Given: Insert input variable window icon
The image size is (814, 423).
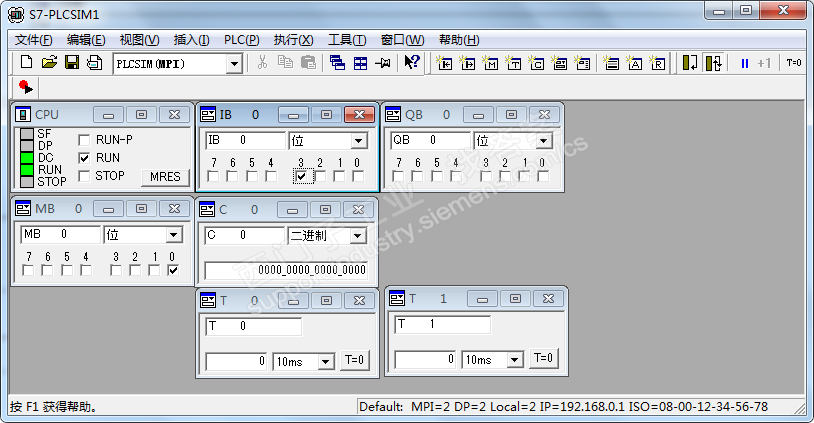Looking at the screenshot, I should (x=444, y=63).
